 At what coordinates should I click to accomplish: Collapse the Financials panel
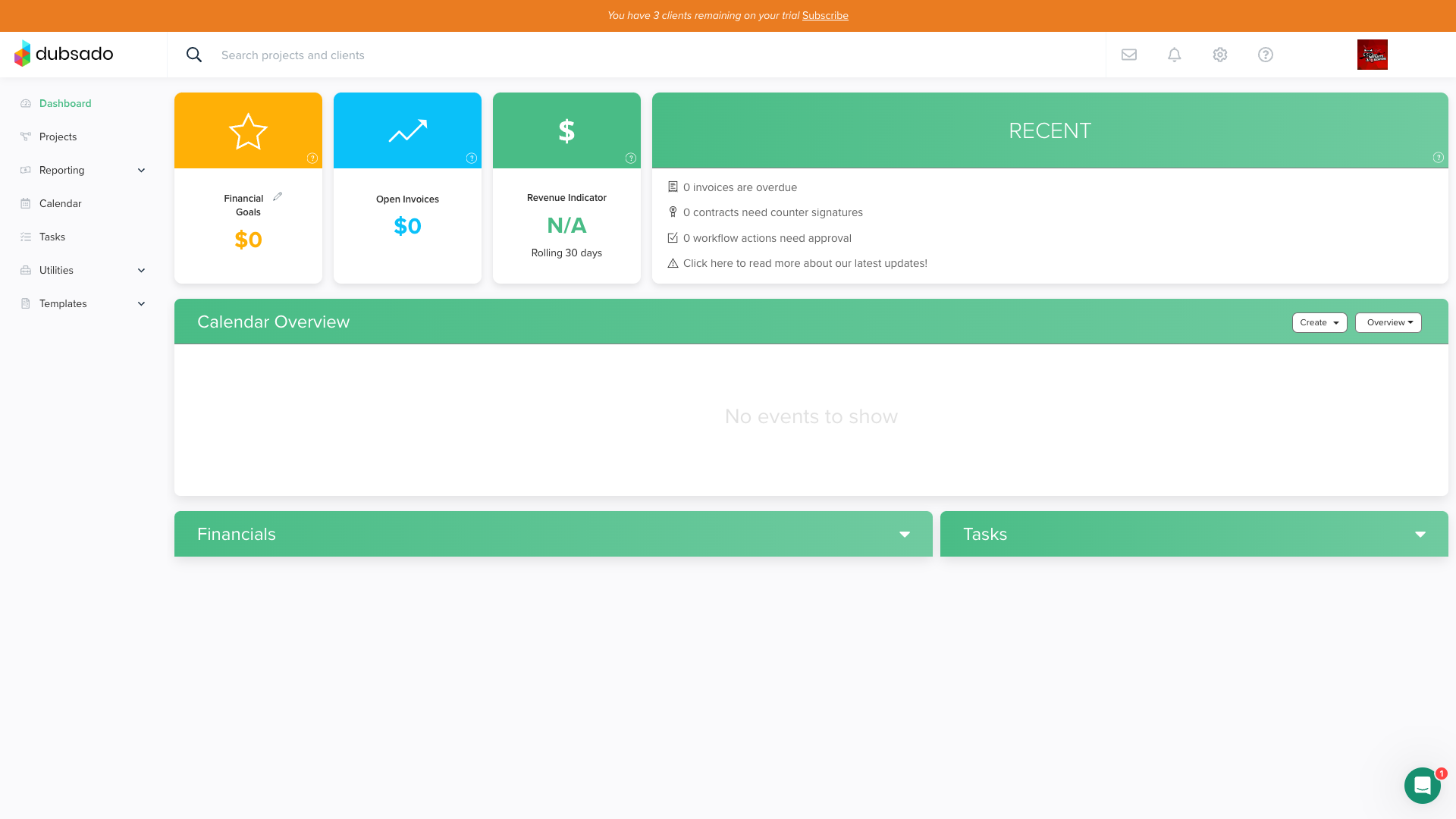click(904, 535)
